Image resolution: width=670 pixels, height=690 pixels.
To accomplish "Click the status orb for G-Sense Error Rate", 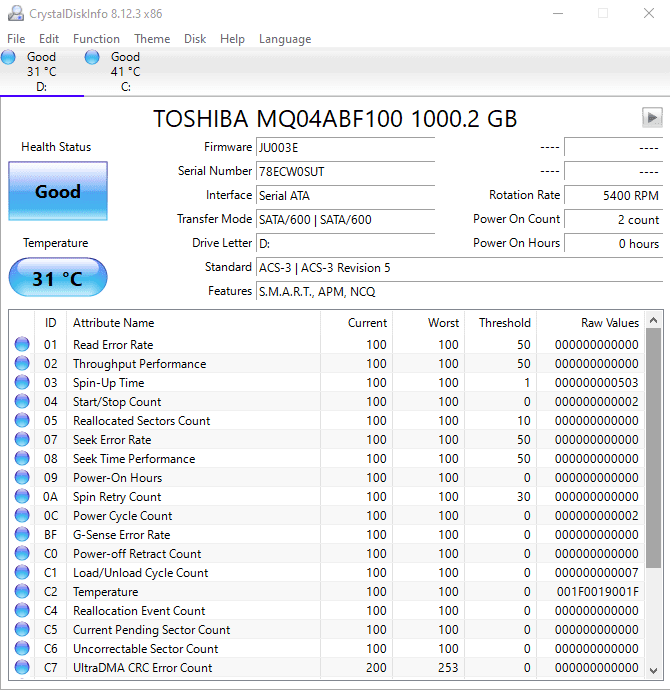I will 22,535.
